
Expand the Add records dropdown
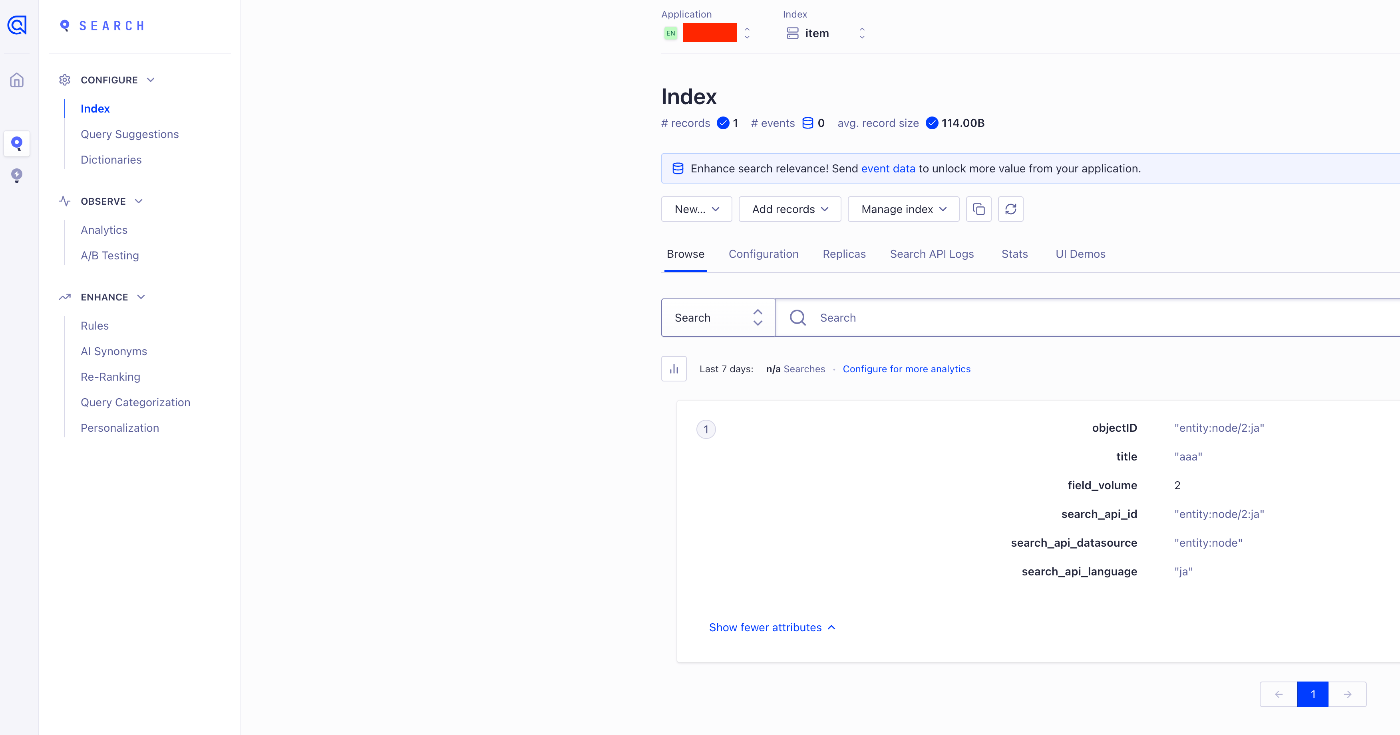point(790,209)
